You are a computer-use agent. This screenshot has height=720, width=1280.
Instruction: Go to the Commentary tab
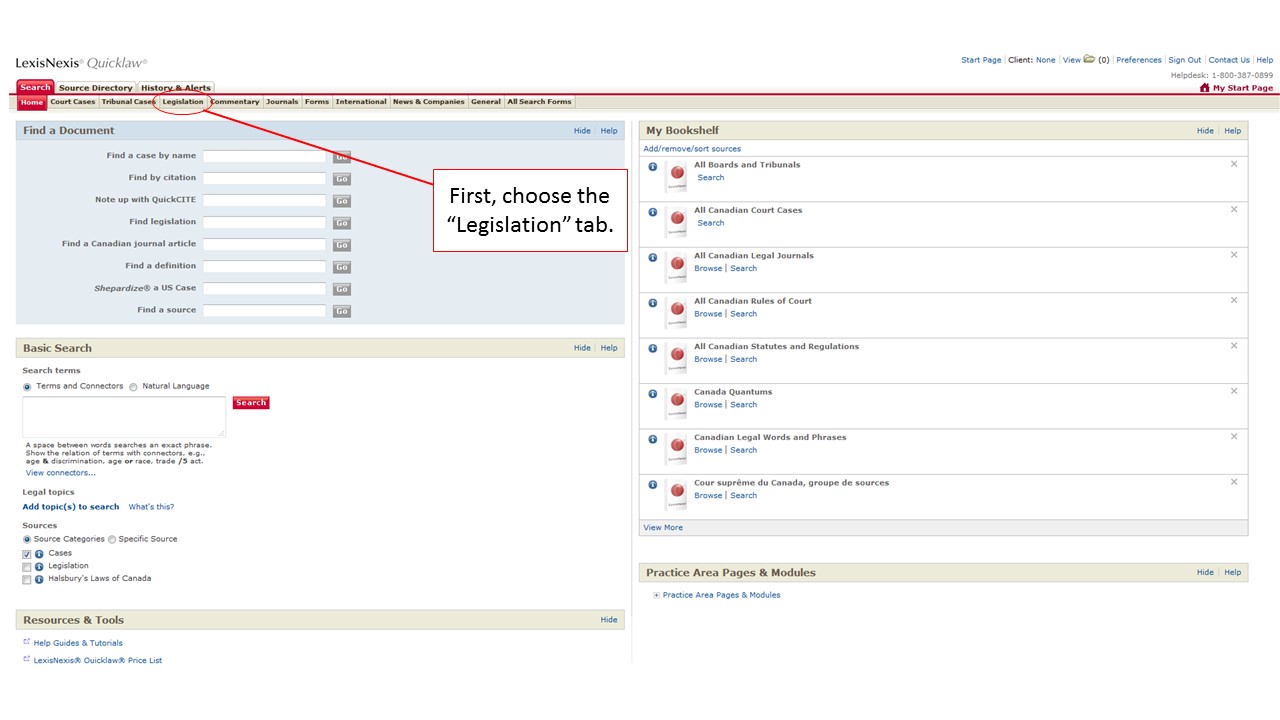[x=235, y=102]
